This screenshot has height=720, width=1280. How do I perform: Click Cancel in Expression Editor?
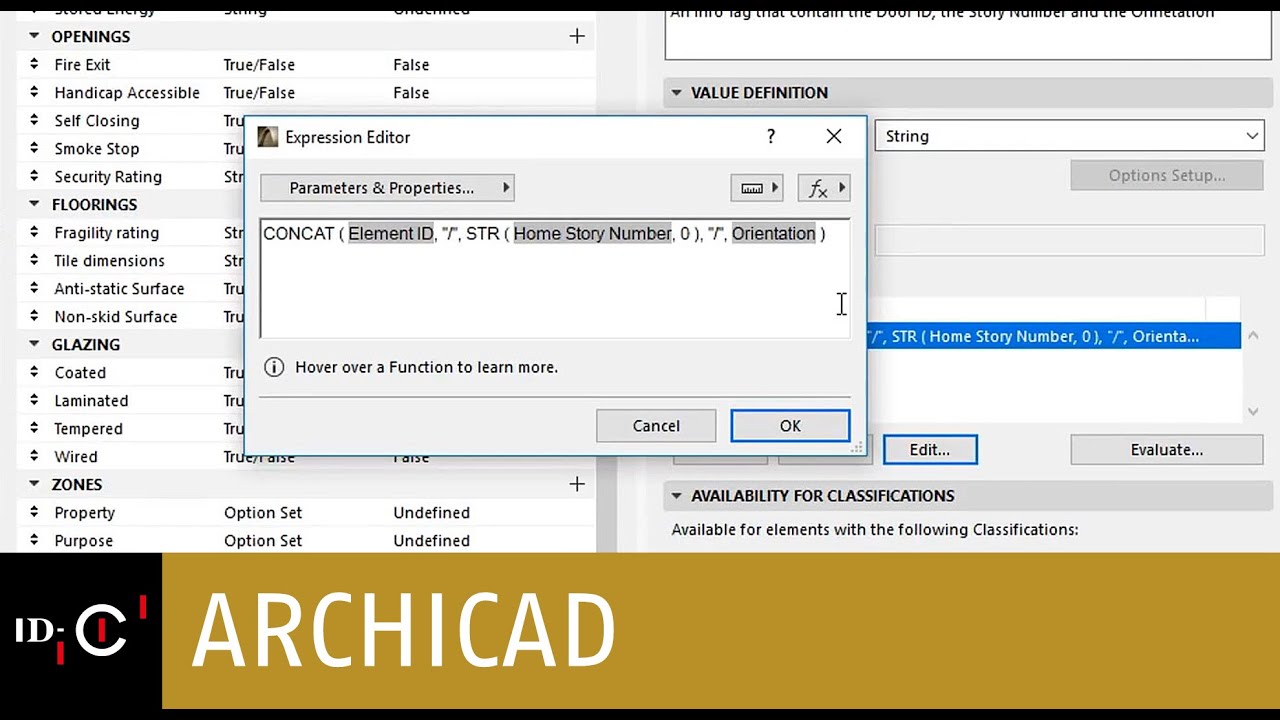(x=656, y=426)
